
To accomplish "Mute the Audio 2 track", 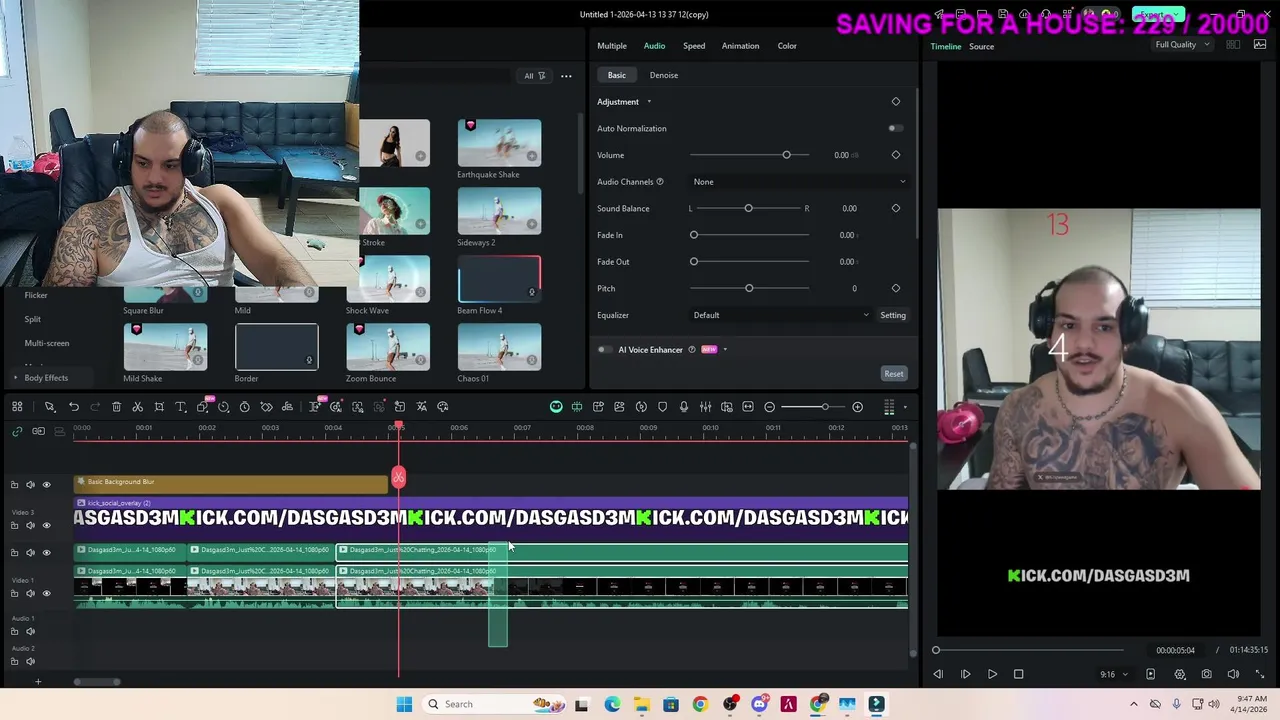I will coord(30,661).
